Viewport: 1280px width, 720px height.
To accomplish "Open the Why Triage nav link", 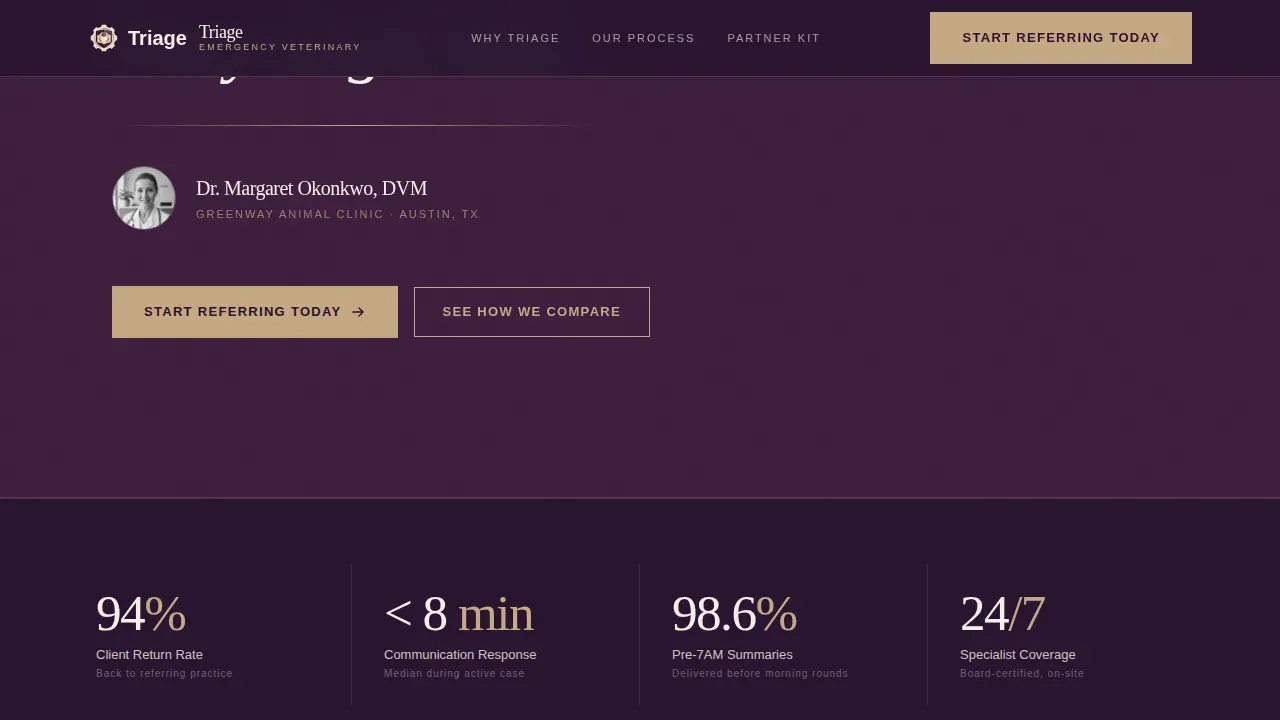I will (x=515, y=38).
